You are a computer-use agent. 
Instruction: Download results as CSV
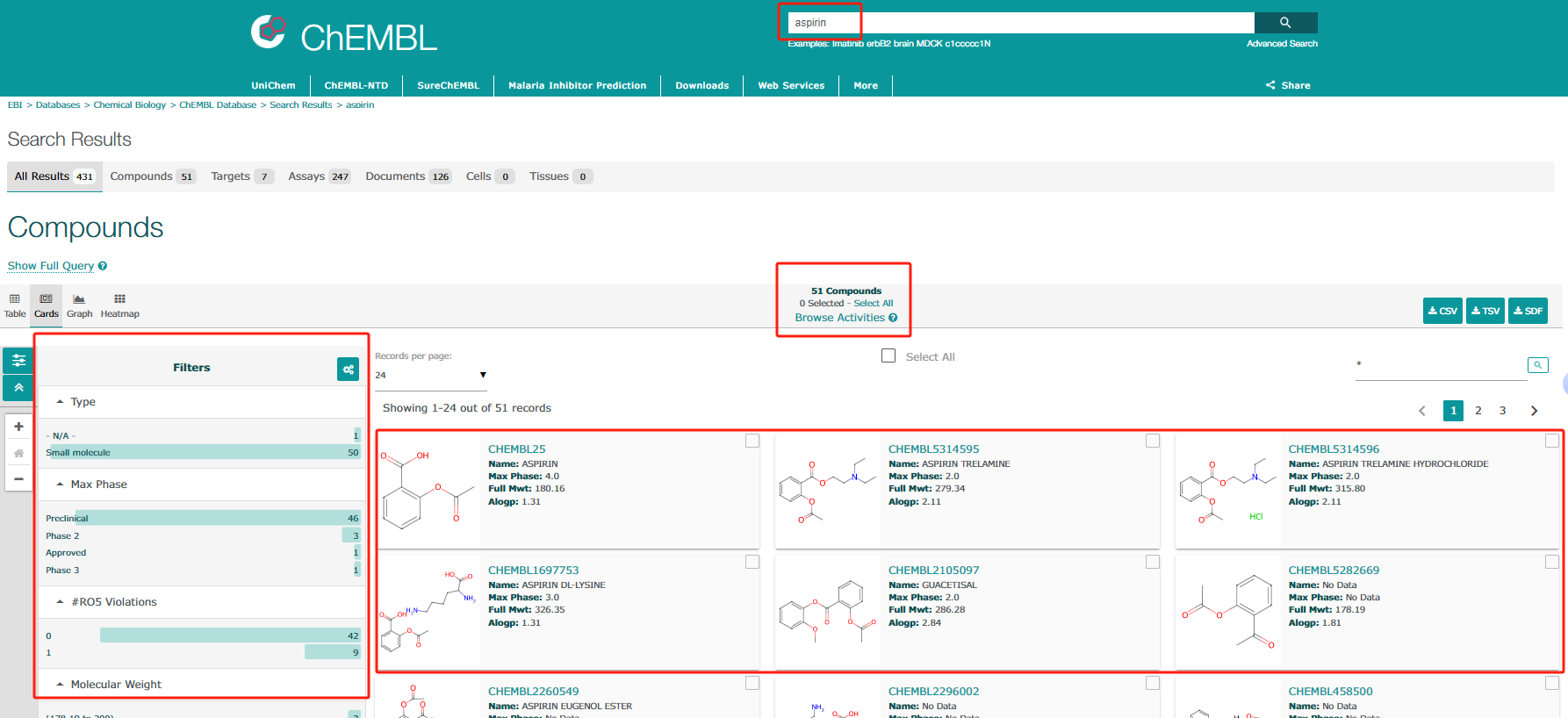click(x=1442, y=311)
